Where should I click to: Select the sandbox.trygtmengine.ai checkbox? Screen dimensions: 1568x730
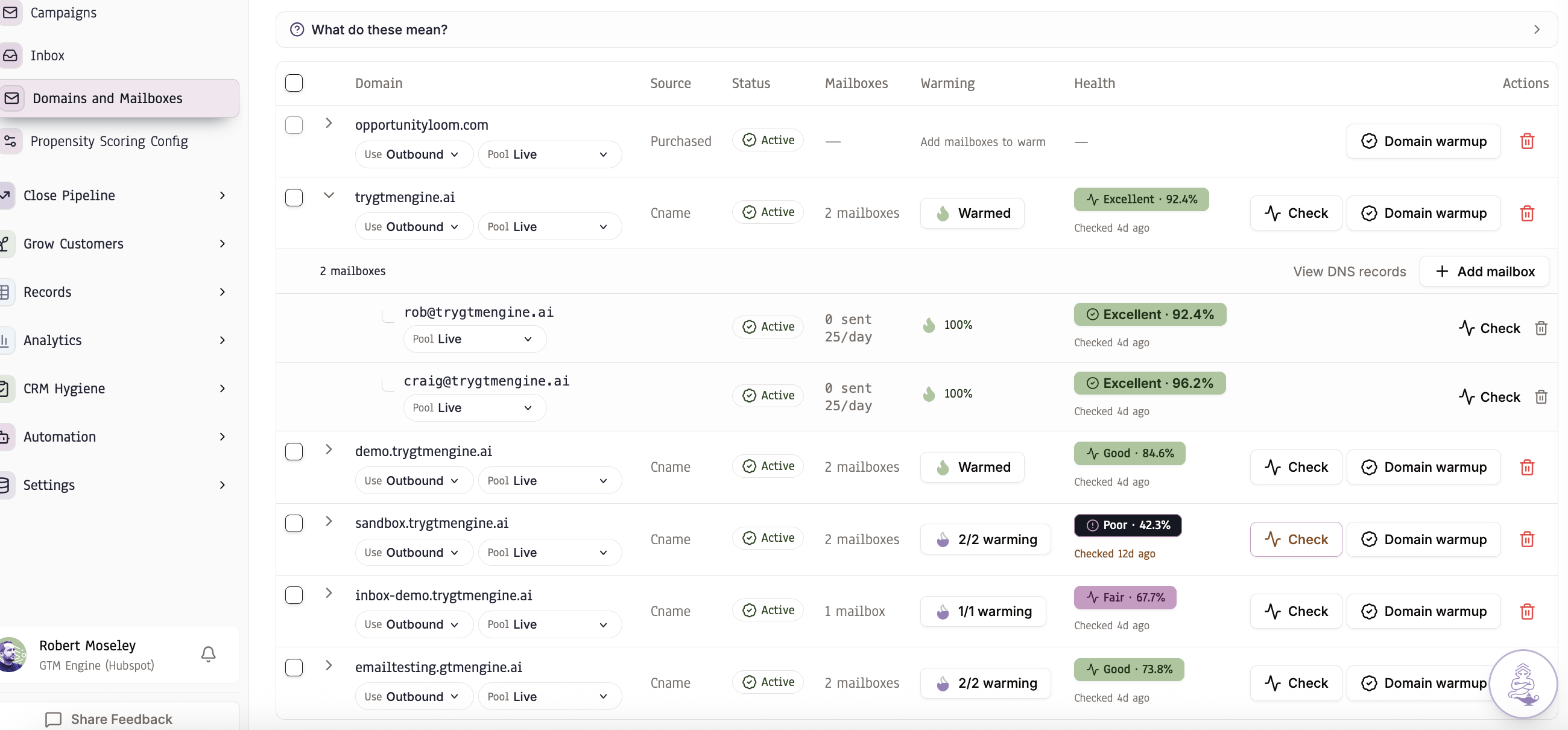pyautogui.click(x=293, y=523)
